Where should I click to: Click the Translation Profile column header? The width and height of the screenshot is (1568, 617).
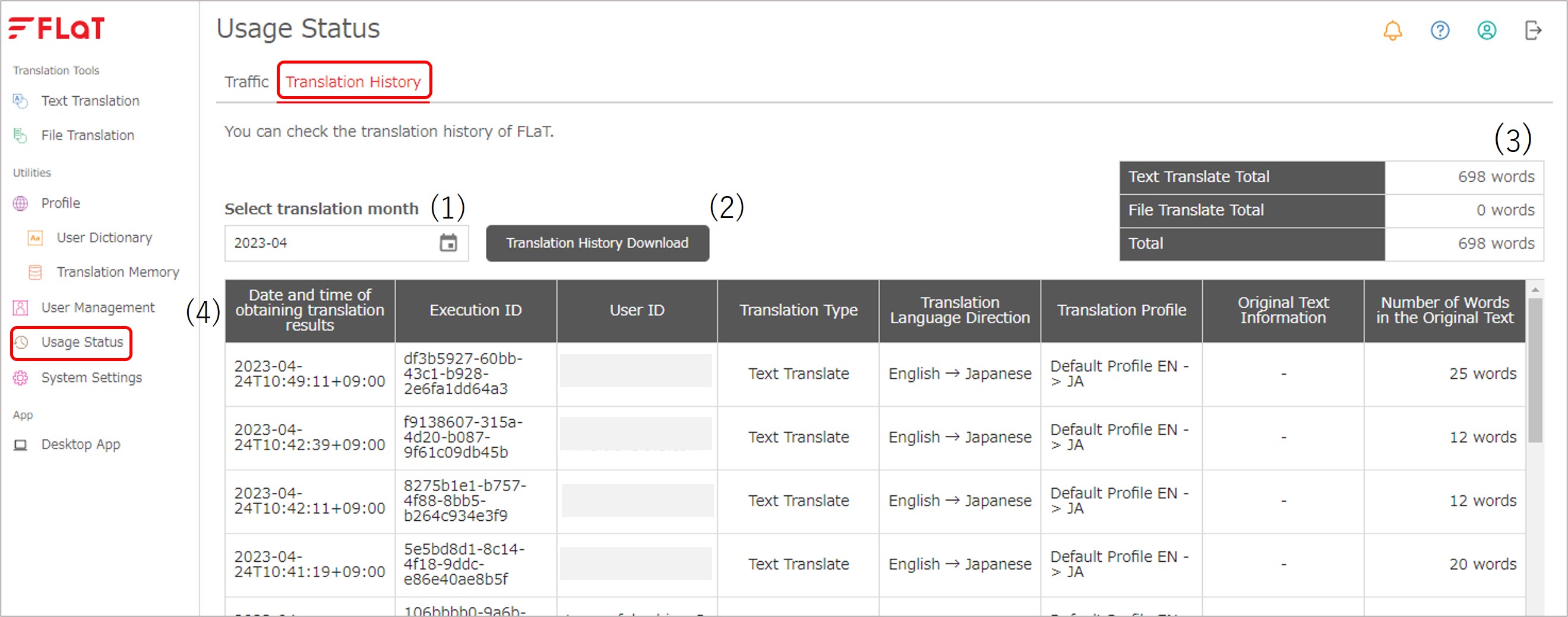tap(1121, 311)
